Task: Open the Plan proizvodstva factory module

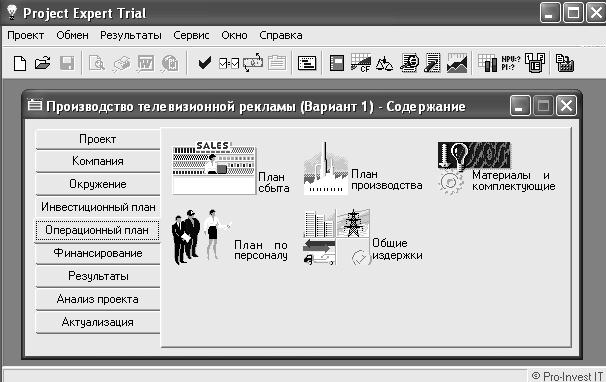Action: pyautogui.click(x=363, y=168)
